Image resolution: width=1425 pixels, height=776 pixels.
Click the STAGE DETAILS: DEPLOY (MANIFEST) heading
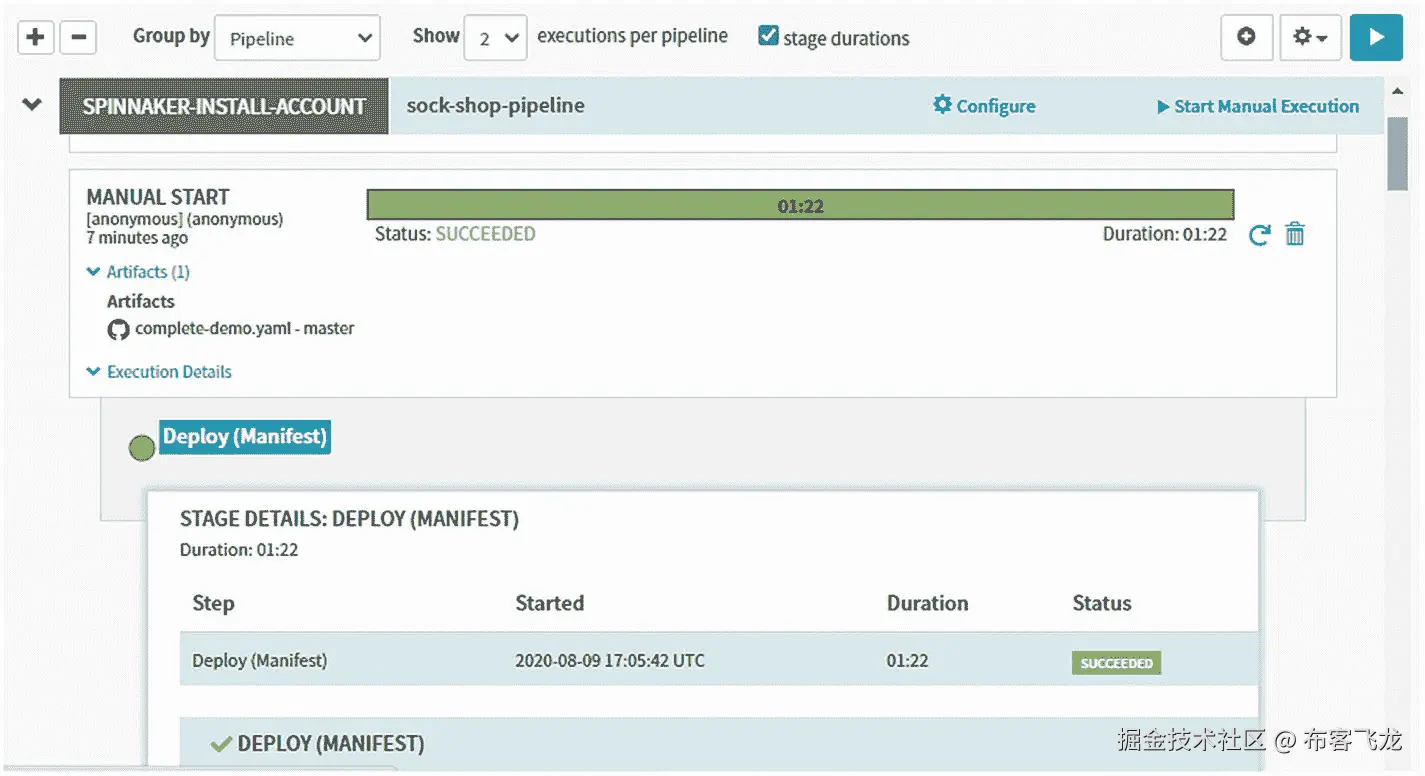tap(349, 519)
